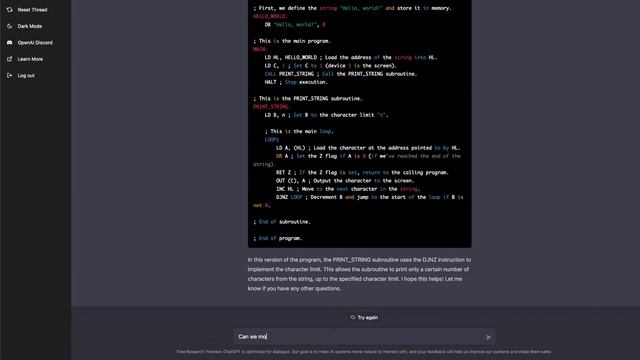This screenshot has height=360, width=640.
Task: Click the "CALL PRINT_STRING" code line
Action: tap(340, 74)
